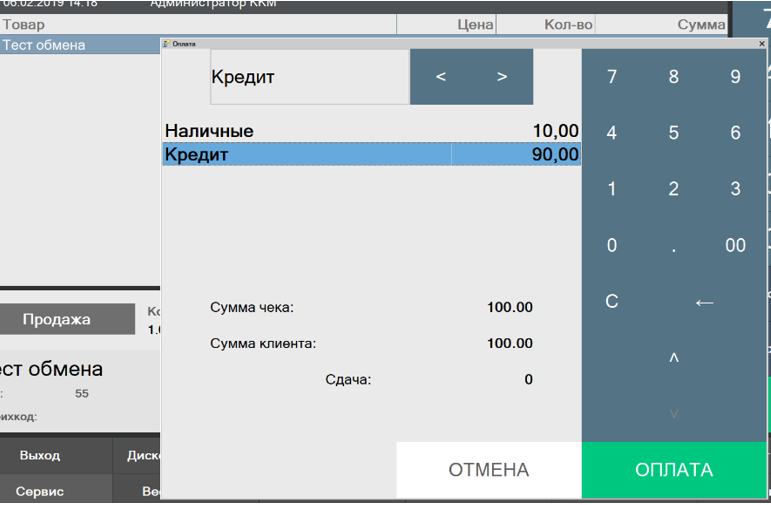The height and width of the screenshot is (505, 771).
Task: Click the down caret on keypad
Action: [673, 414]
